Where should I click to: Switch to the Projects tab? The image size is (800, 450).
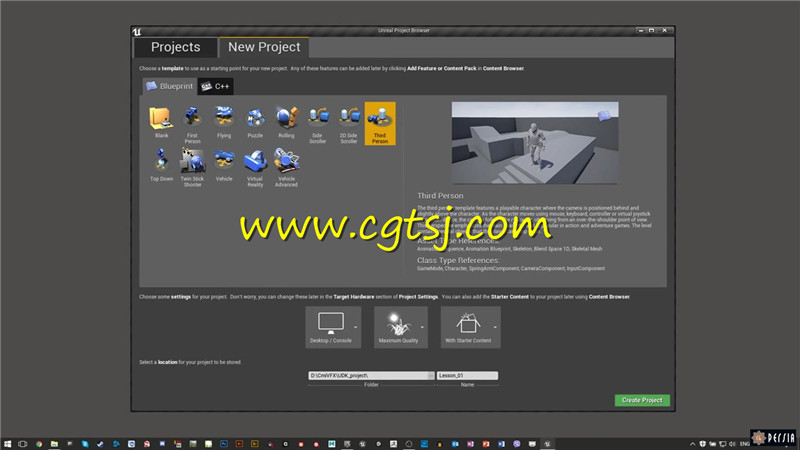tap(176, 47)
